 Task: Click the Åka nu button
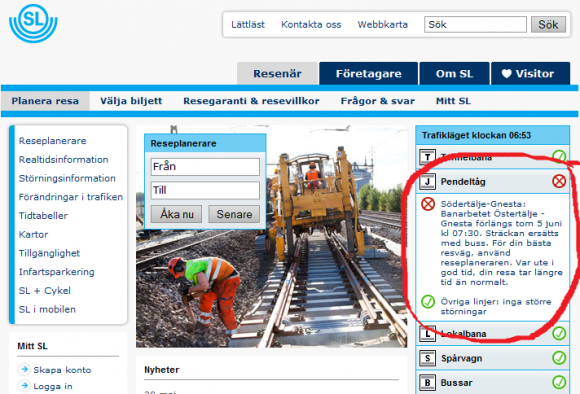pos(176,214)
